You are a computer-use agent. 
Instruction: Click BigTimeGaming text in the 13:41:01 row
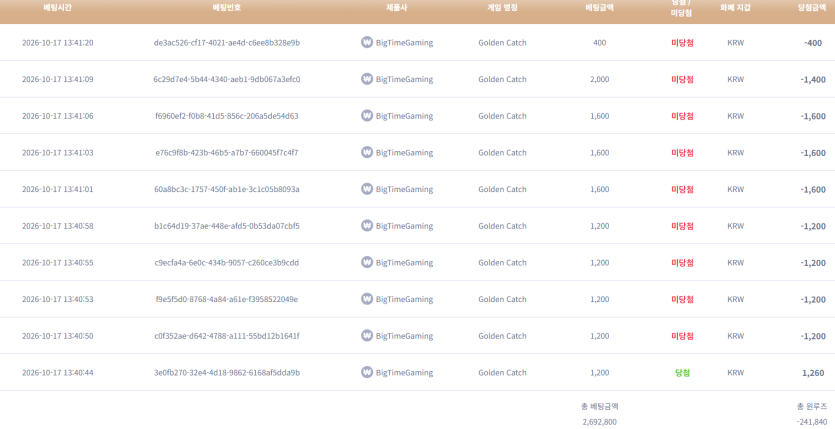(404, 189)
